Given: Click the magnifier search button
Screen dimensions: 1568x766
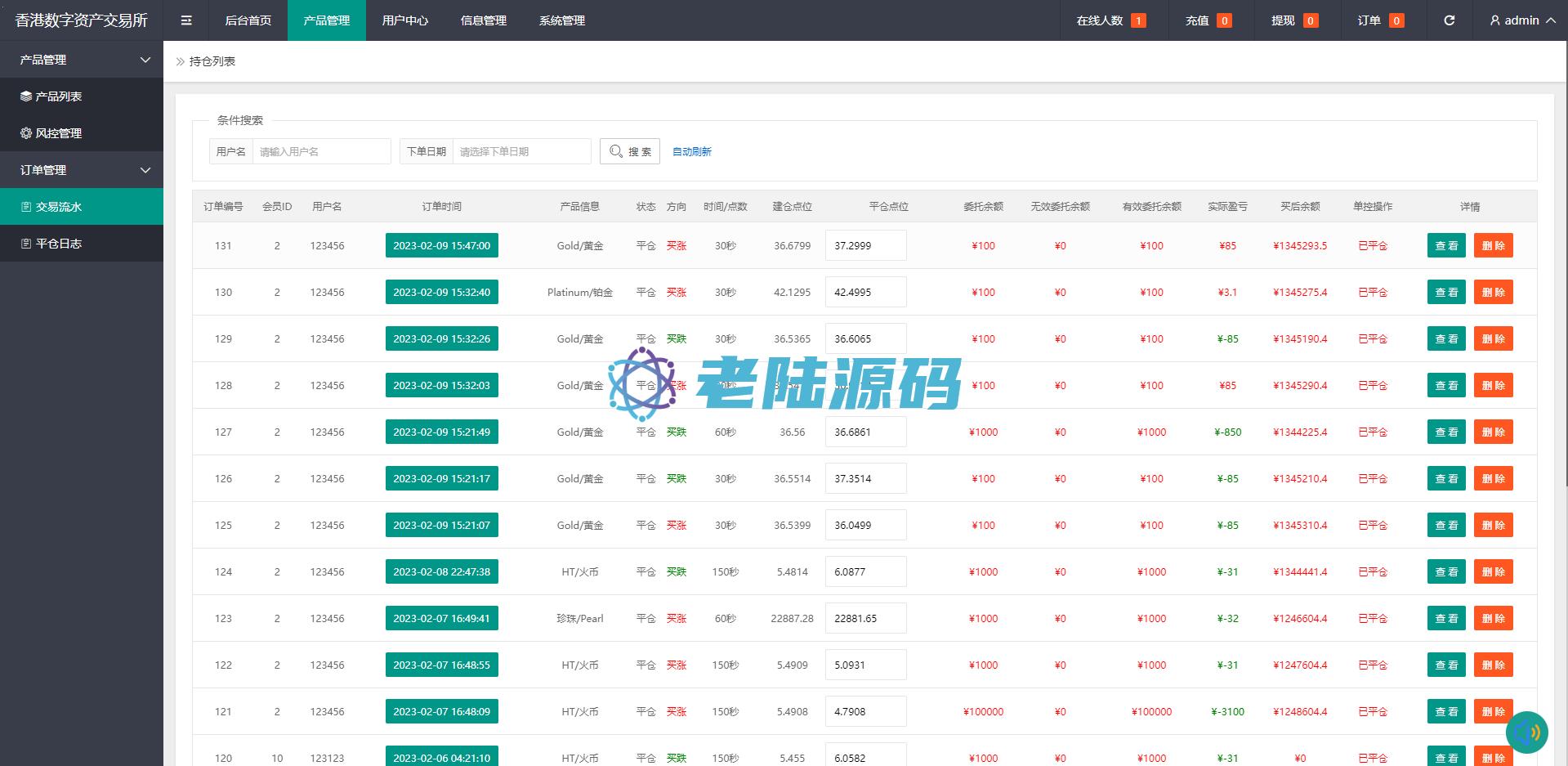Looking at the screenshot, I should [x=630, y=151].
